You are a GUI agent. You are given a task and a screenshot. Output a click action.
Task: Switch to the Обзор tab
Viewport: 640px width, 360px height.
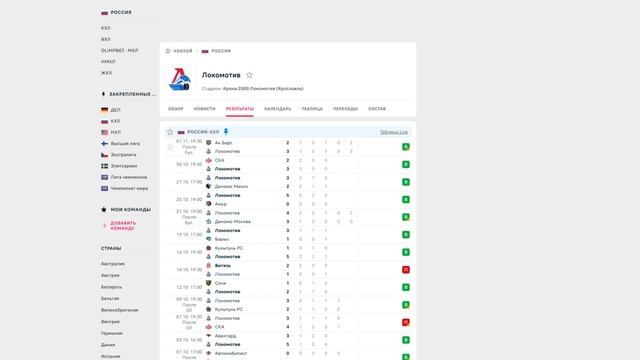click(x=176, y=109)
